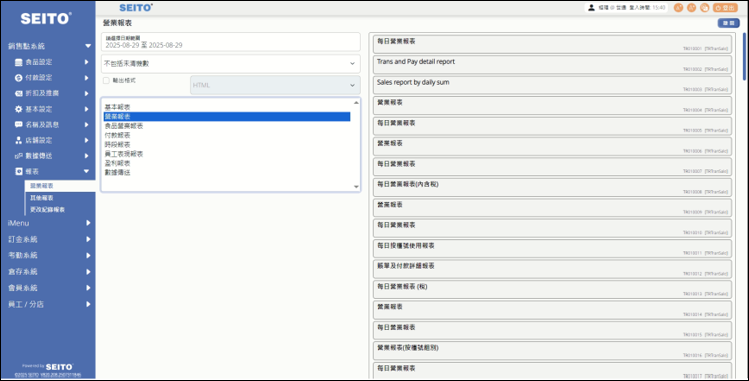Collapse the 報表 submenu arrow
Image resolution: width=749 pixels, height=381 pixels.
click(86, 171)
